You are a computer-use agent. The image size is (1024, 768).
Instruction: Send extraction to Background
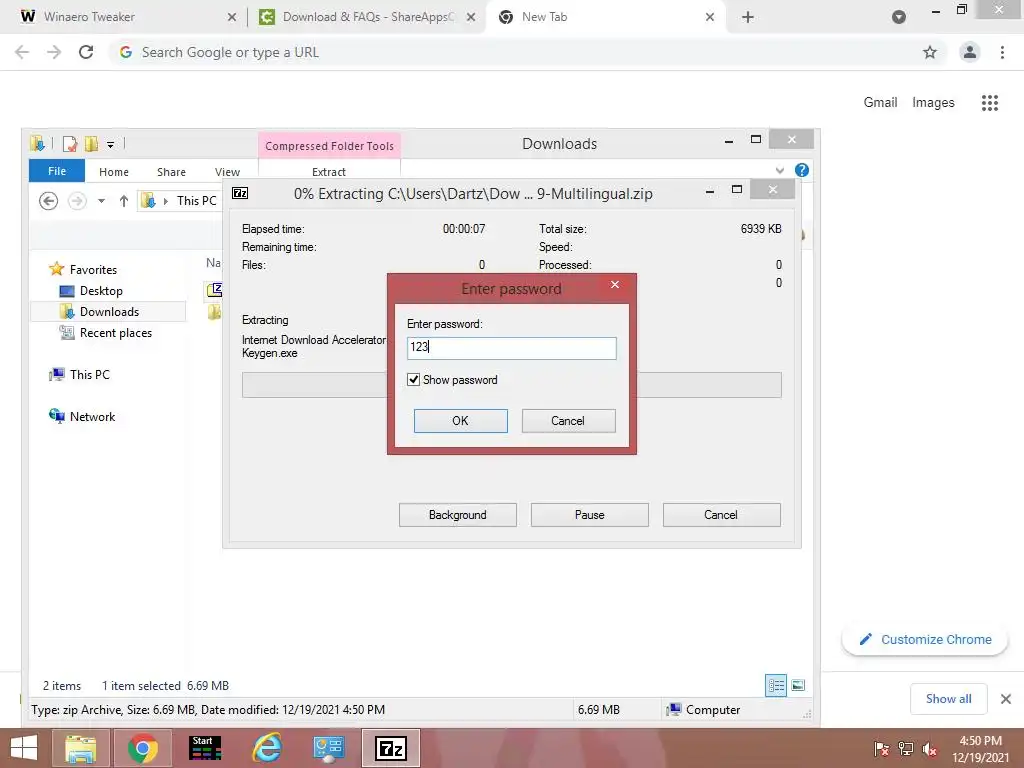pos(457,515)
